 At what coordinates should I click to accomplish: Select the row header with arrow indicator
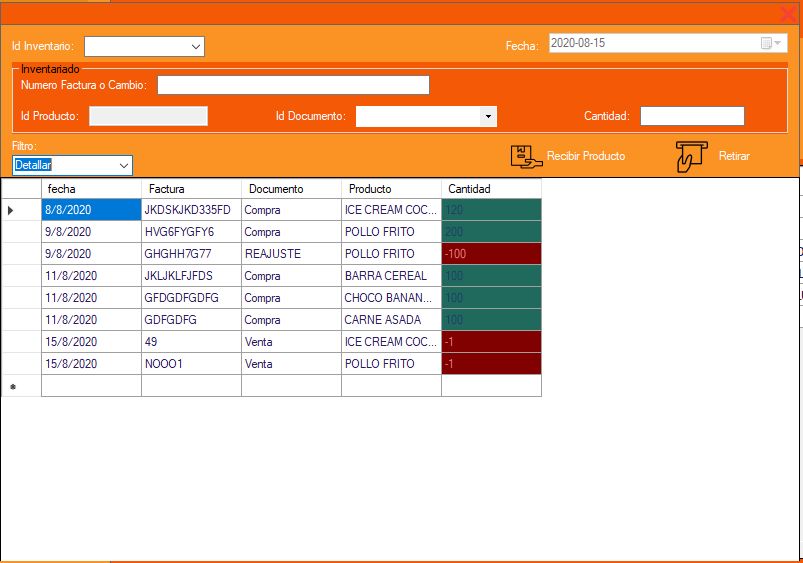click(21, 210)
